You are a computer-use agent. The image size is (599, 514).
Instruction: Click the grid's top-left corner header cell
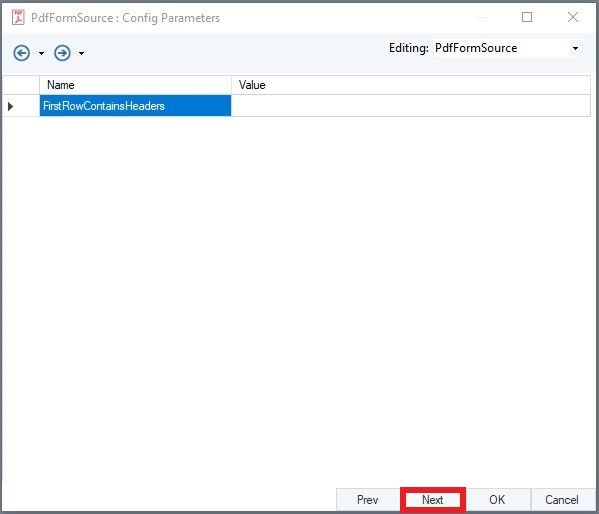21,85
